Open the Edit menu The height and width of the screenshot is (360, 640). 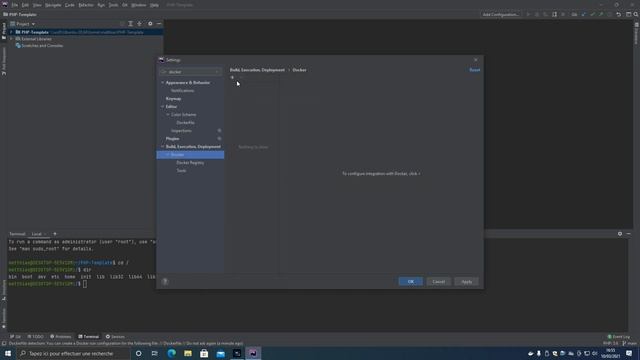[25, 5]
